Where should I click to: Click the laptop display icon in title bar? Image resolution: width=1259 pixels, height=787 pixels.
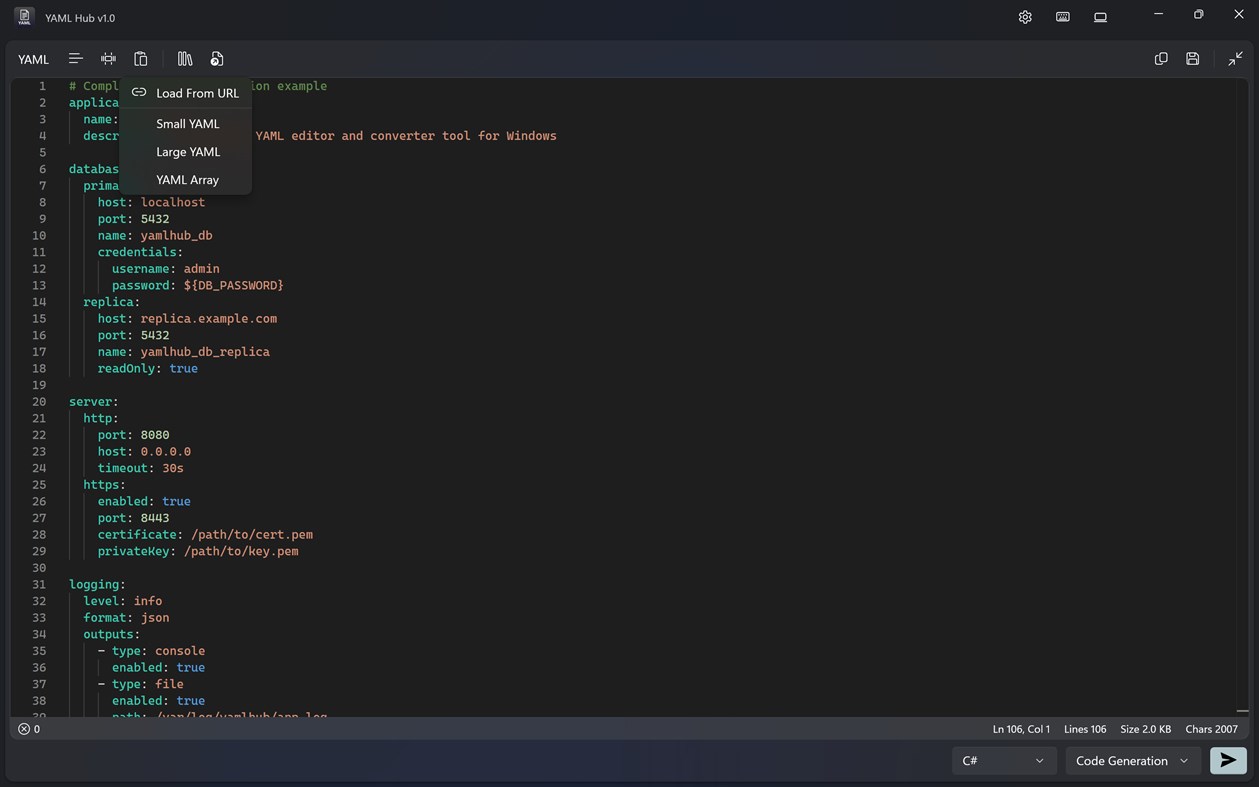[1100, 17]
